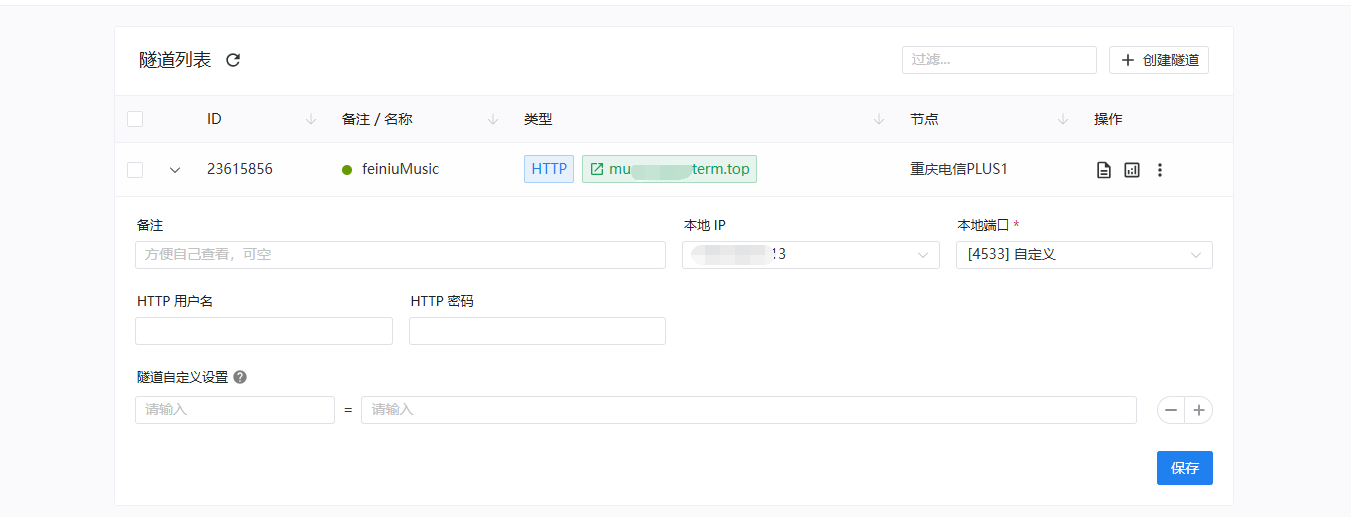Save tunnel settings with 保存 button

[x=1184, y=468]
